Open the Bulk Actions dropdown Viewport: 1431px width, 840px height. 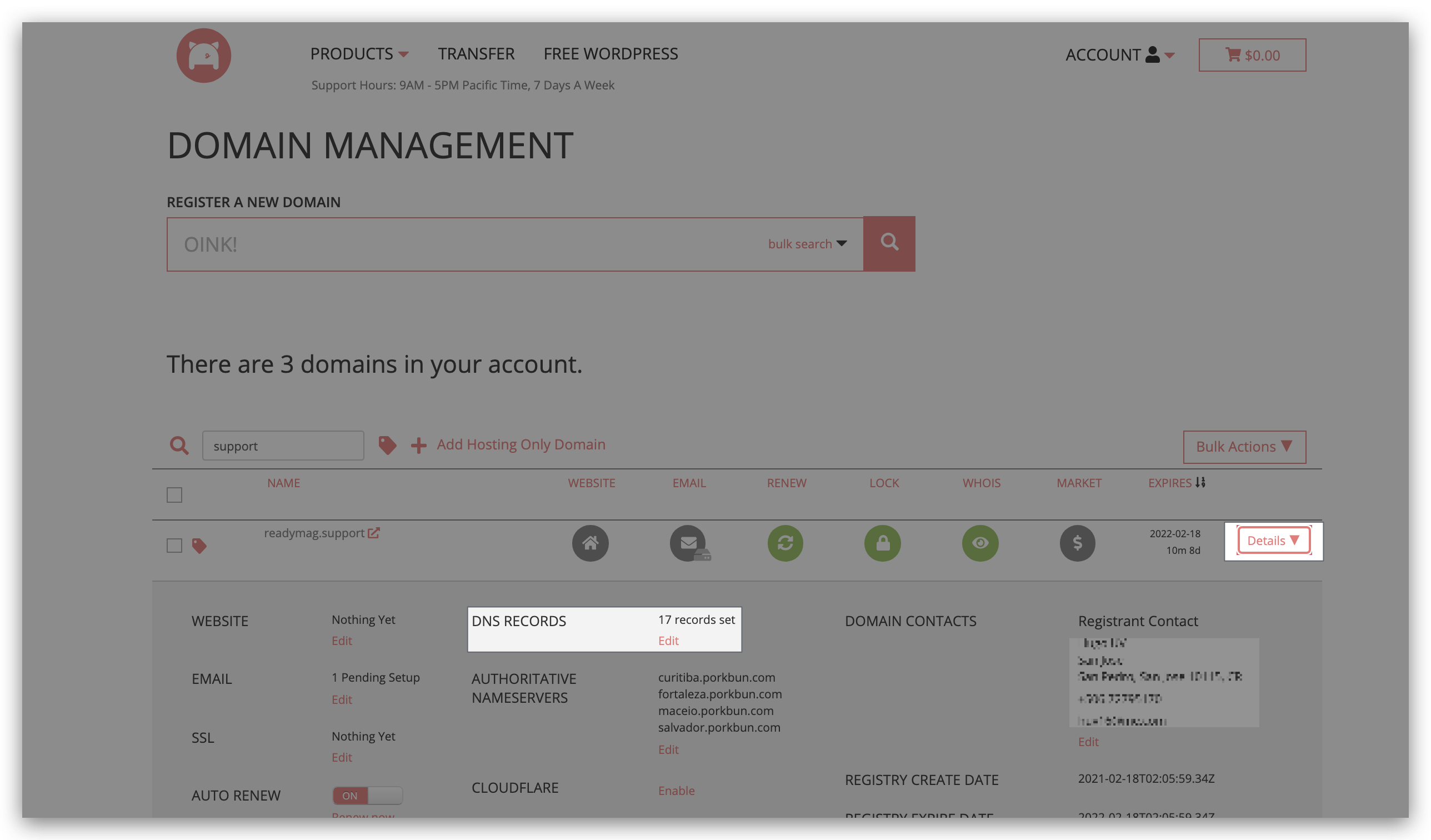point(1244,447)
